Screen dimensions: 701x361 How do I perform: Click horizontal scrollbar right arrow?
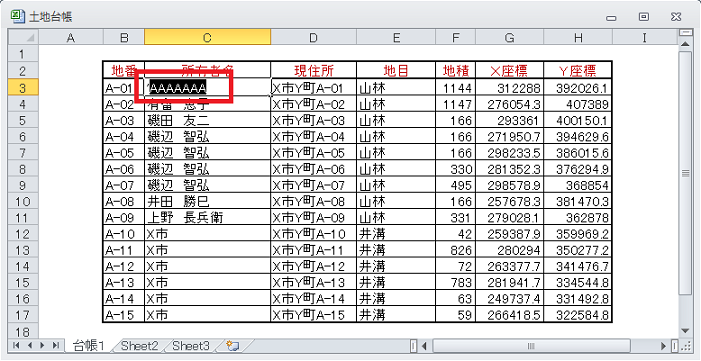(x=664, y=346)
